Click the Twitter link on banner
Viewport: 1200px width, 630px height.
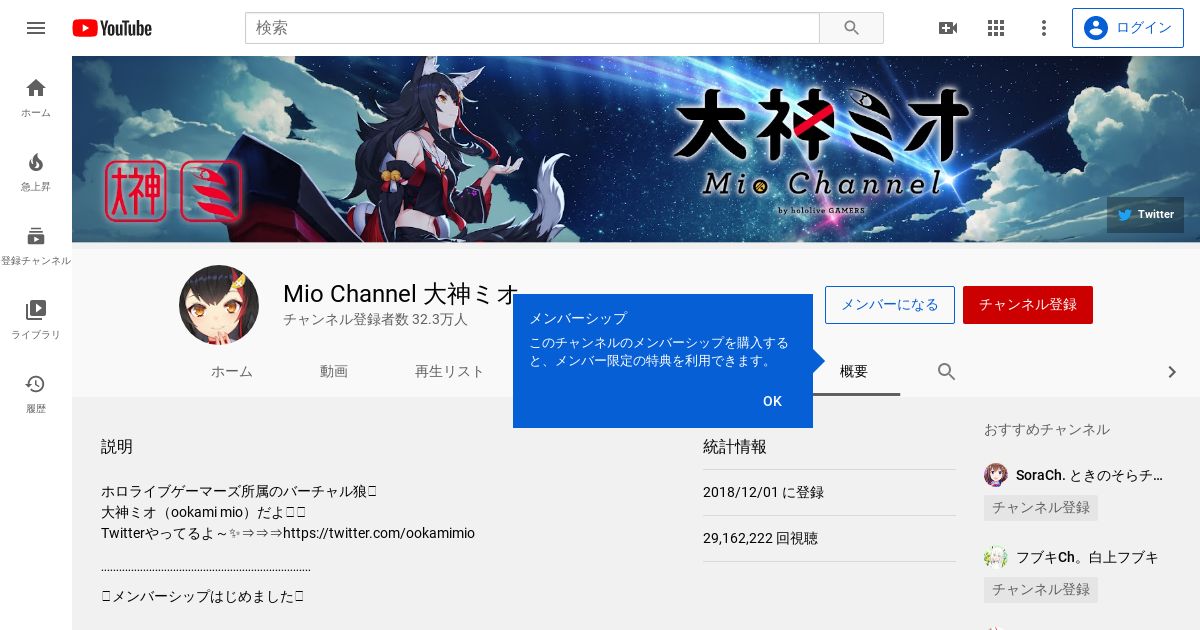(x=1145, y=215)
